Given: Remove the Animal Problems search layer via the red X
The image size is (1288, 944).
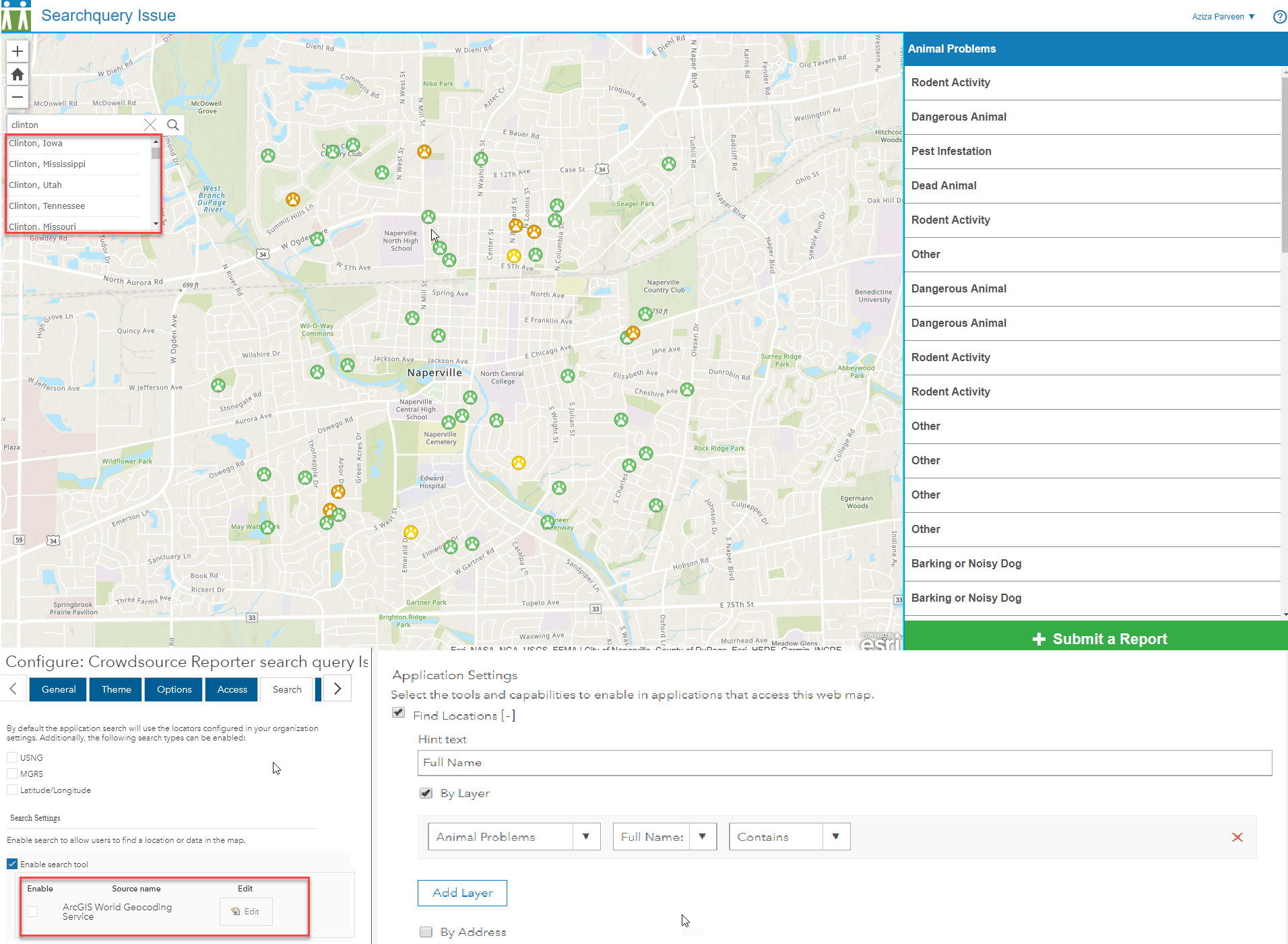Looking at the screenshot, I should tap(1237, 837).
